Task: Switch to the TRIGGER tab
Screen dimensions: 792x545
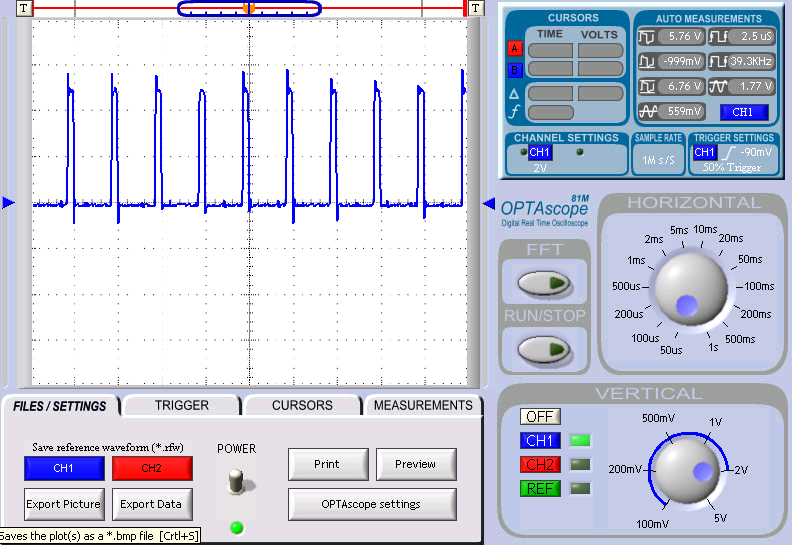Action: tap(182, 405)
